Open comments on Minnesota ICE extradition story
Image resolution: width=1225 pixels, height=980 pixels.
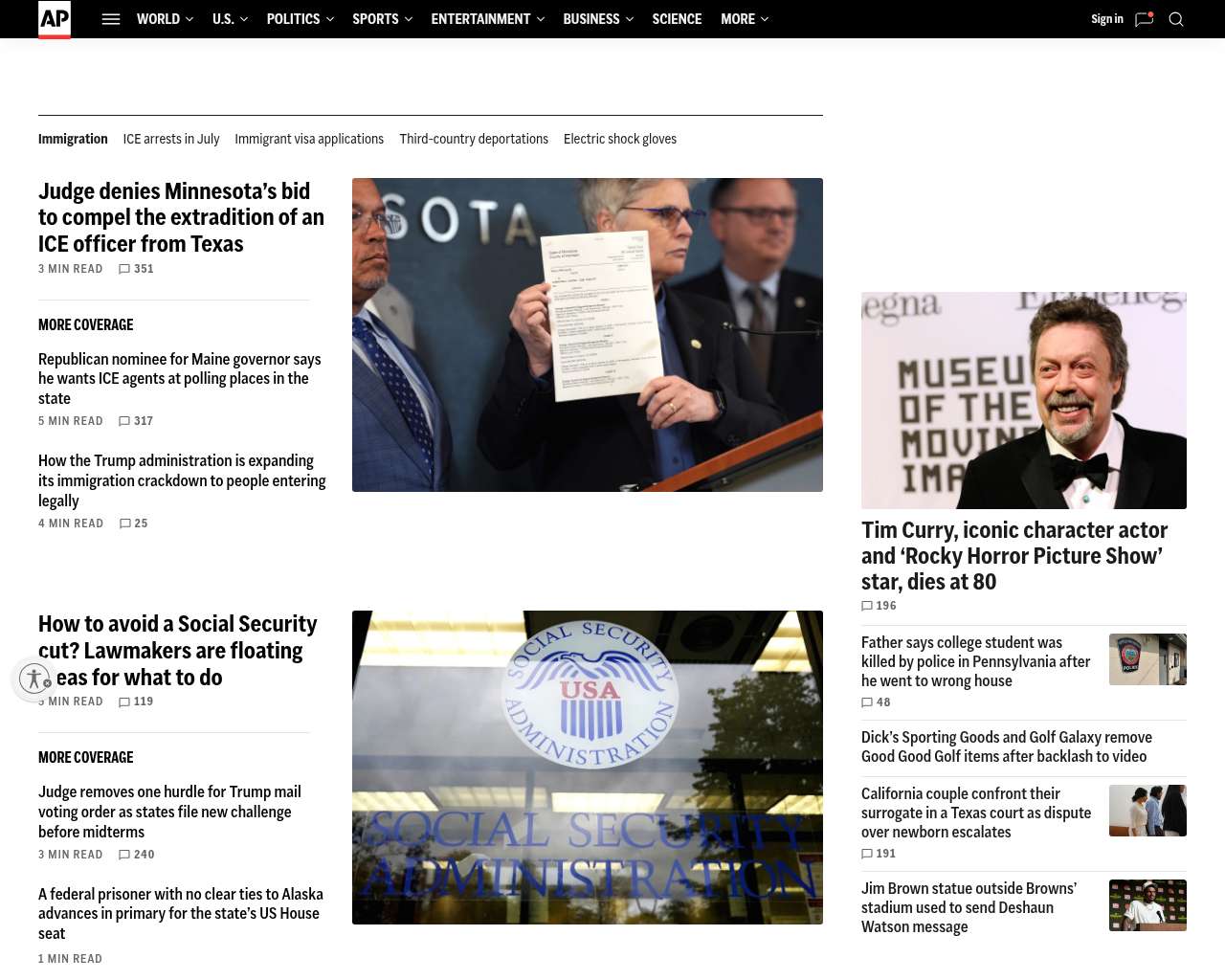point(136,269)
